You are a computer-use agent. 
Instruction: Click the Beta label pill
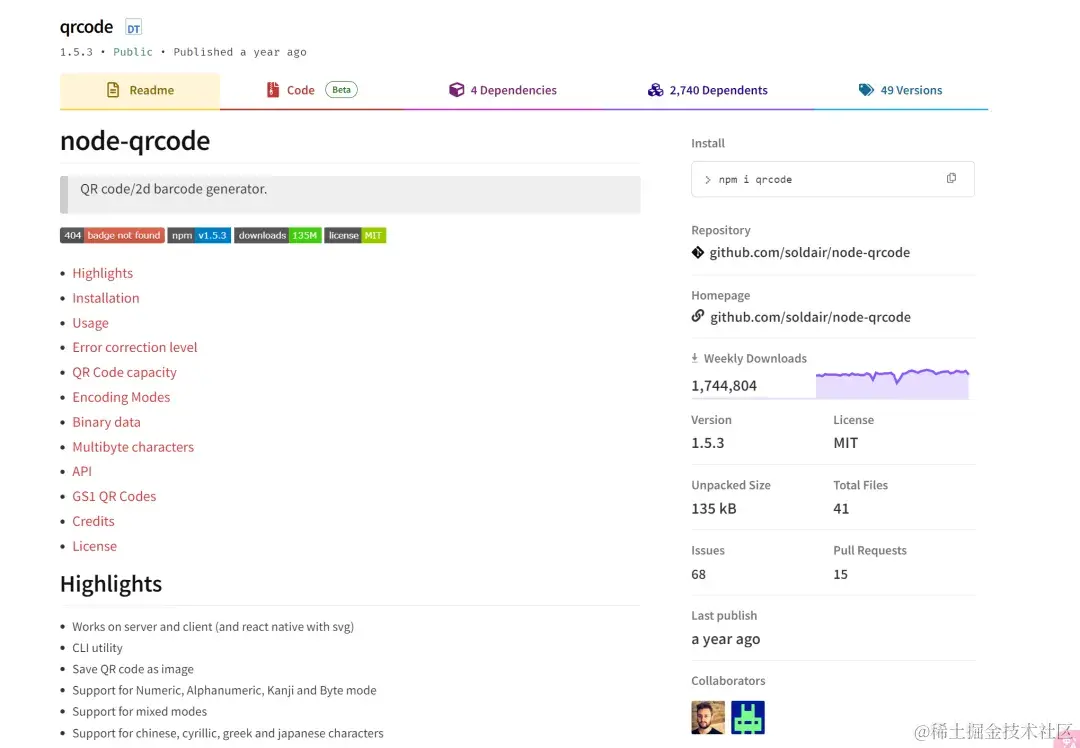pos(341,90)
